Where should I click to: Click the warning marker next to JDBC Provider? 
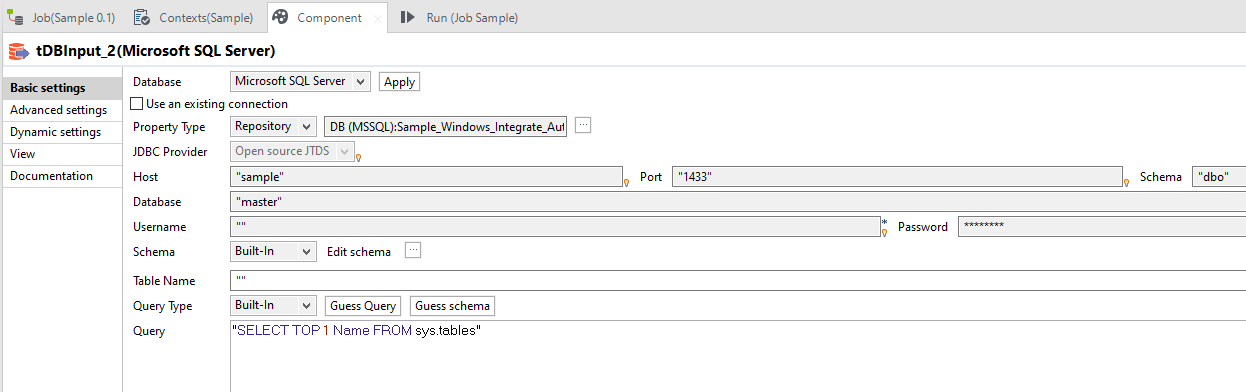coord(358,157)
